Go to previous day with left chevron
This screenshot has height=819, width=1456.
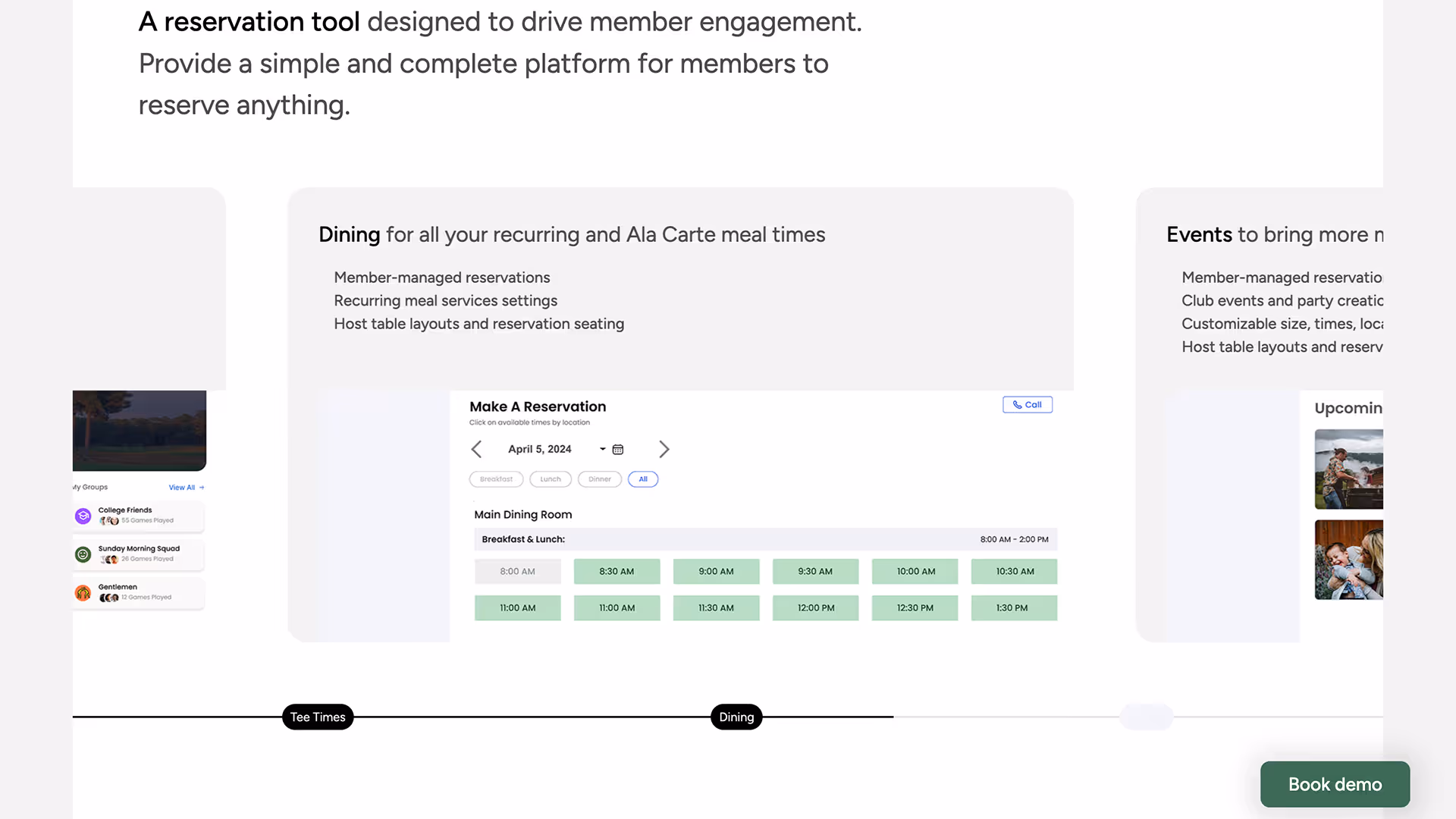(x=476, y=450)
